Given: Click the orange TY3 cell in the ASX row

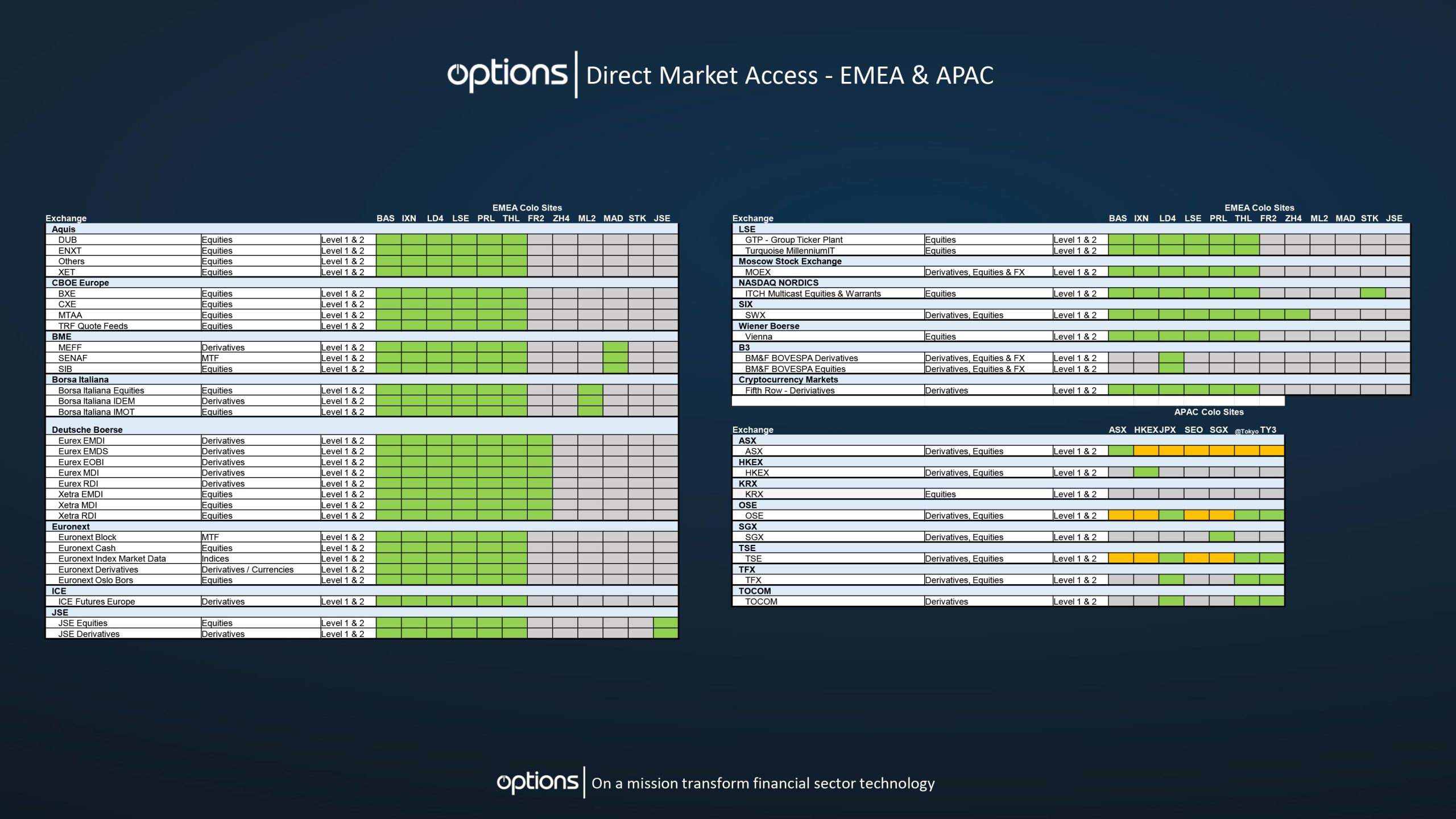Looking at the screenshot, I should click(x=1272, y=451).
